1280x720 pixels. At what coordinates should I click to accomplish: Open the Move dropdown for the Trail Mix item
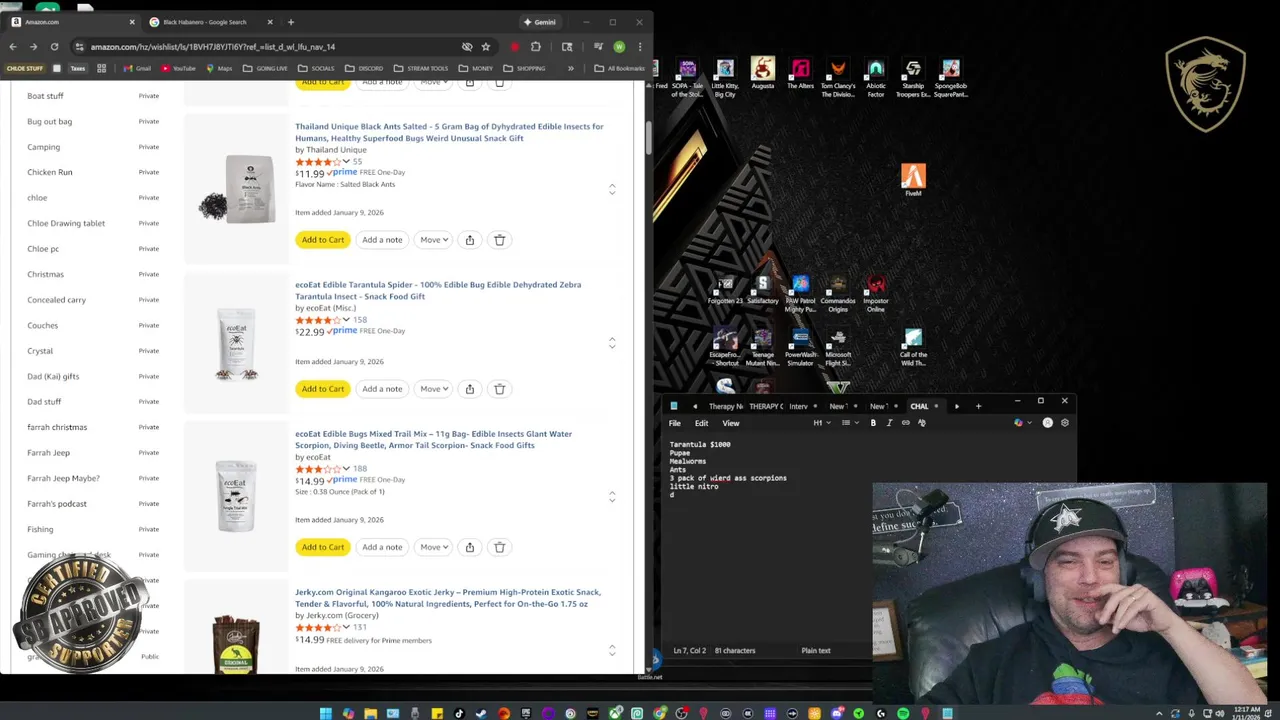click(433, 547)
